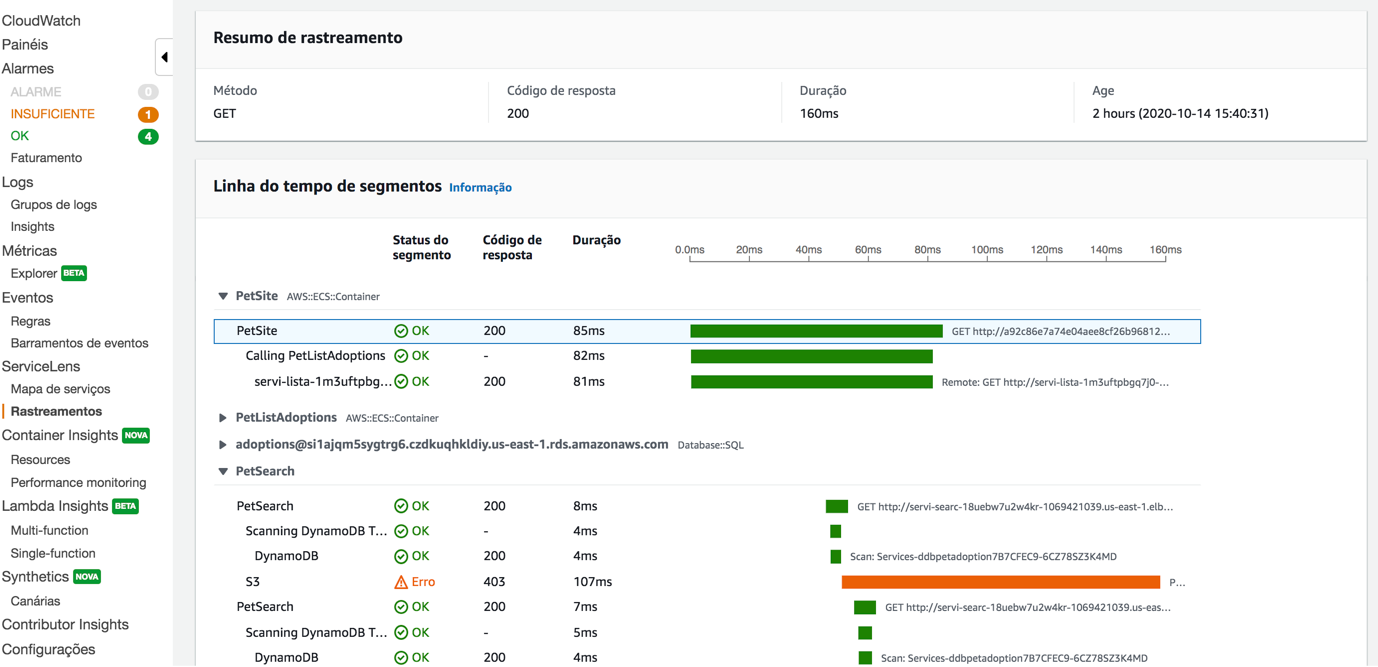Click the grey ALARME count badge
The image size is (1378, 667).
coord(148,92)
